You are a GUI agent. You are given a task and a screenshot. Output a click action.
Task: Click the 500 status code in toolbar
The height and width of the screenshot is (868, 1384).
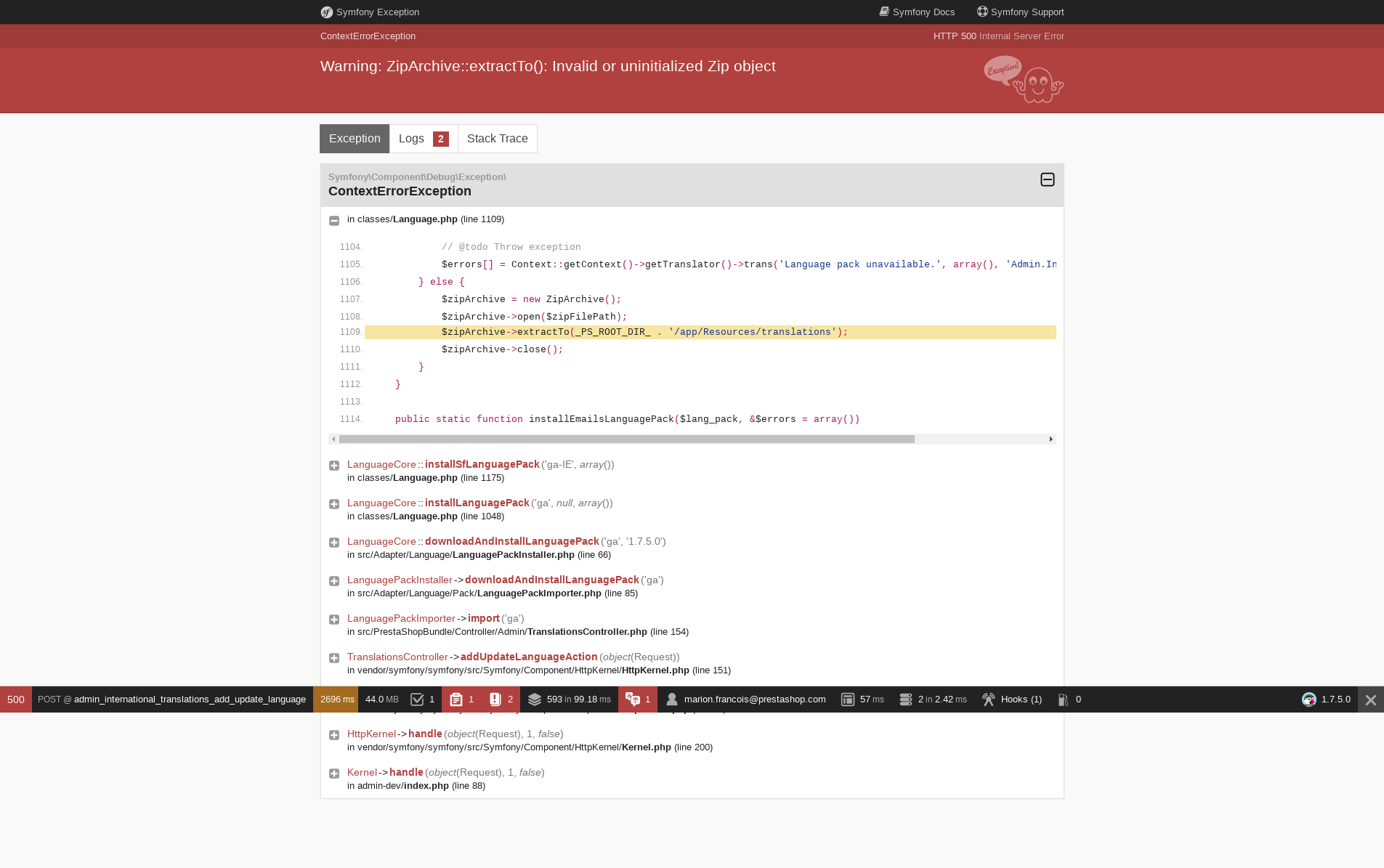coord(16,699)
